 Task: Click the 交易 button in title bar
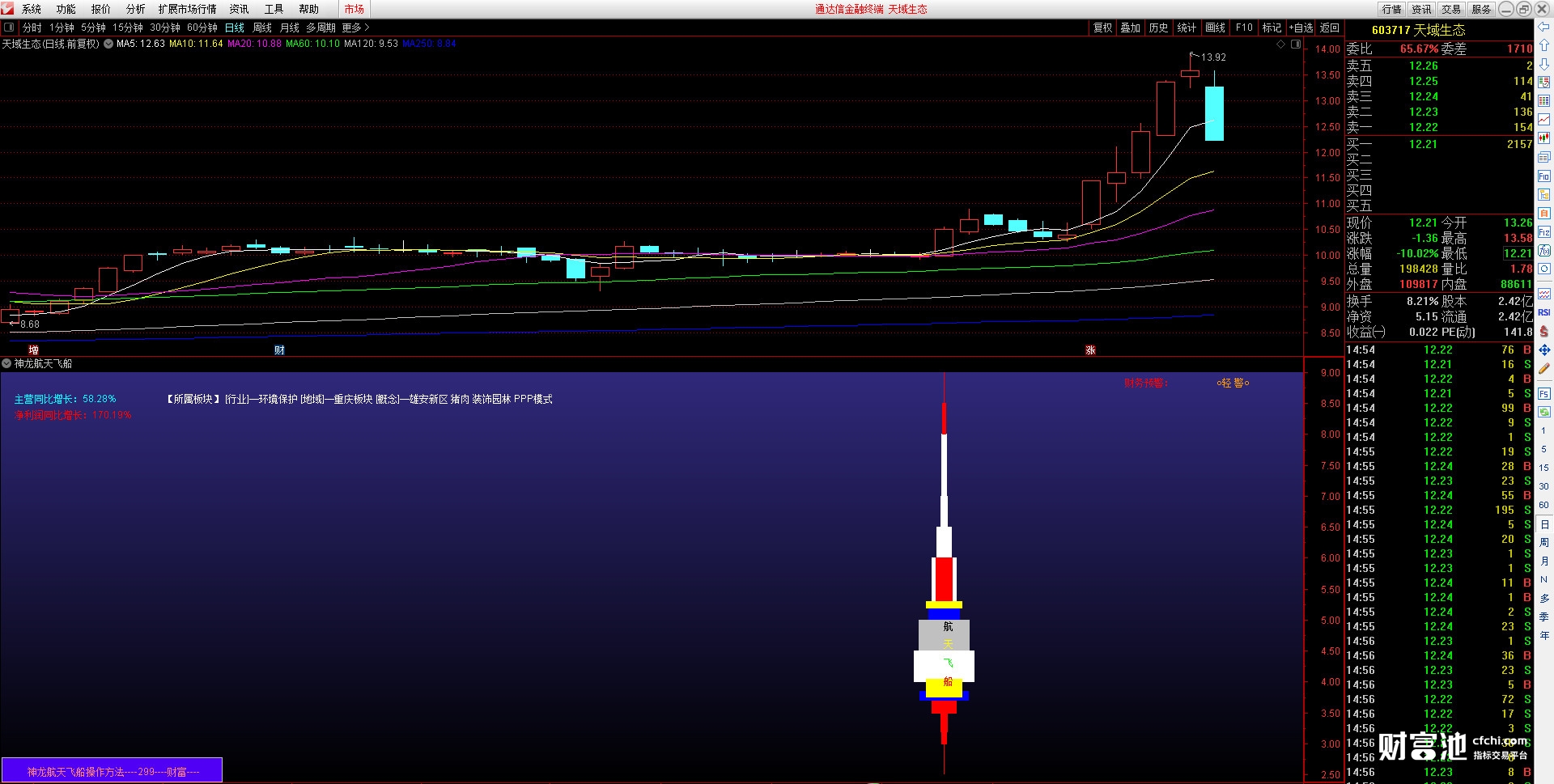pos(1451,9)
